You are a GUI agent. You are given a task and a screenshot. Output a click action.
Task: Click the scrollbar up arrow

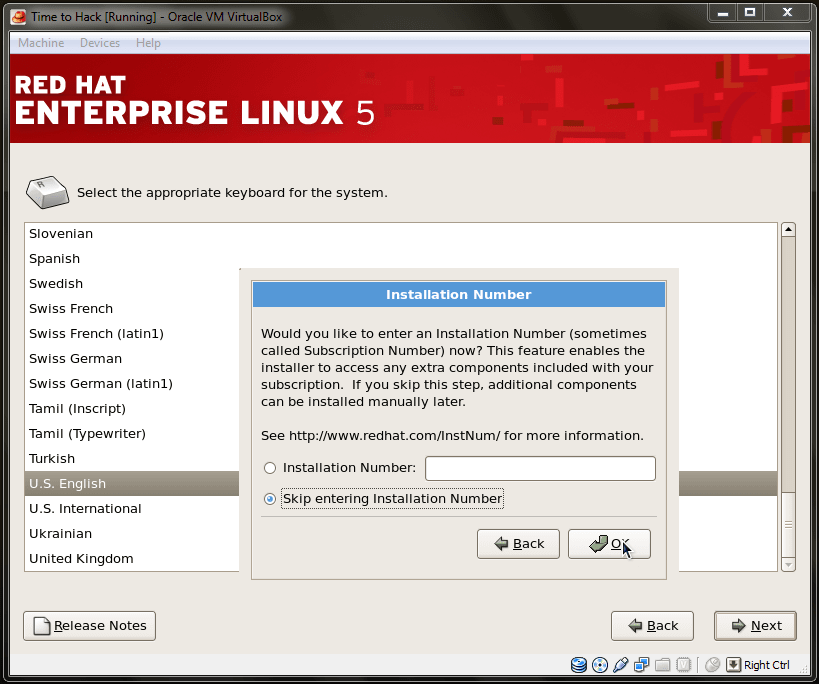[x=788, y=229]
